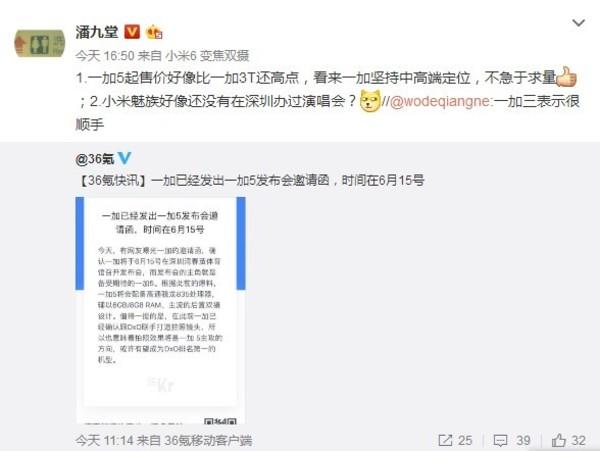The height and width of the screenshot is (451, 600).
Task: Open the 今天 16:50 timestamp
Action: tap(104, 56)
